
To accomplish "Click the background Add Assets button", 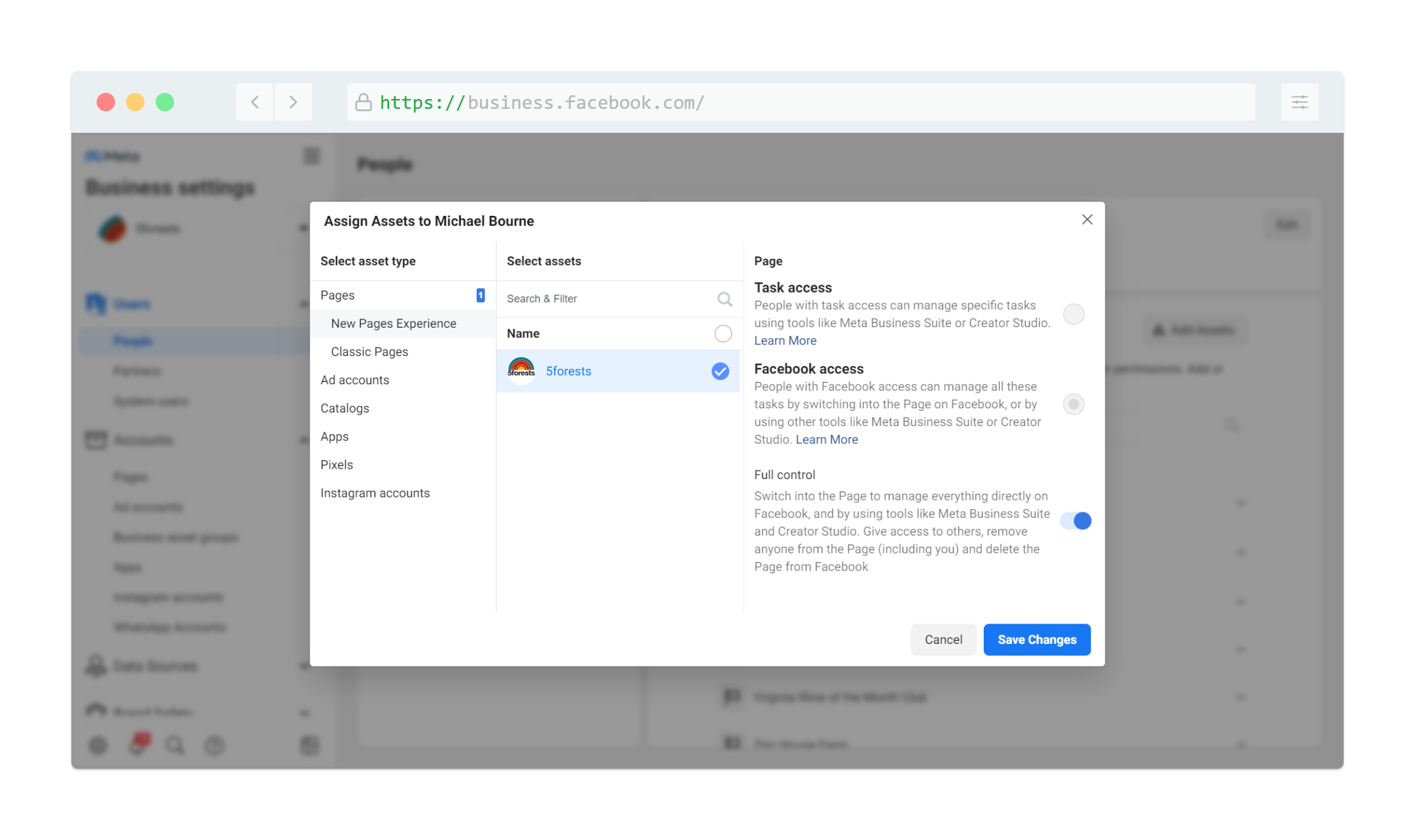I will point(1195,330).
